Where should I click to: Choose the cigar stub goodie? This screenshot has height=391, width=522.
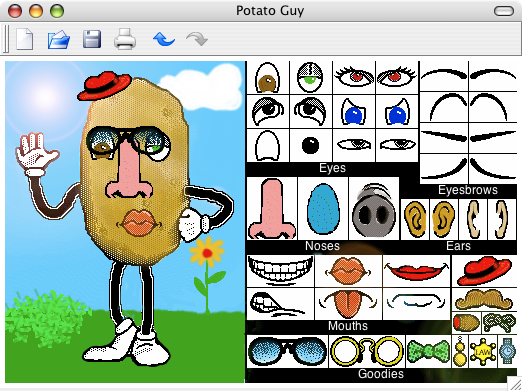tap(466, 322)
